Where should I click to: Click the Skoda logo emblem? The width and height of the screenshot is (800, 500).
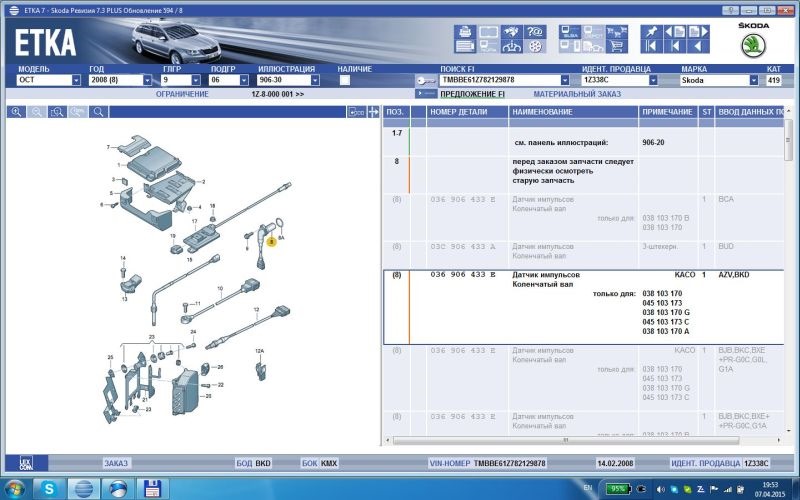(754, 46)
